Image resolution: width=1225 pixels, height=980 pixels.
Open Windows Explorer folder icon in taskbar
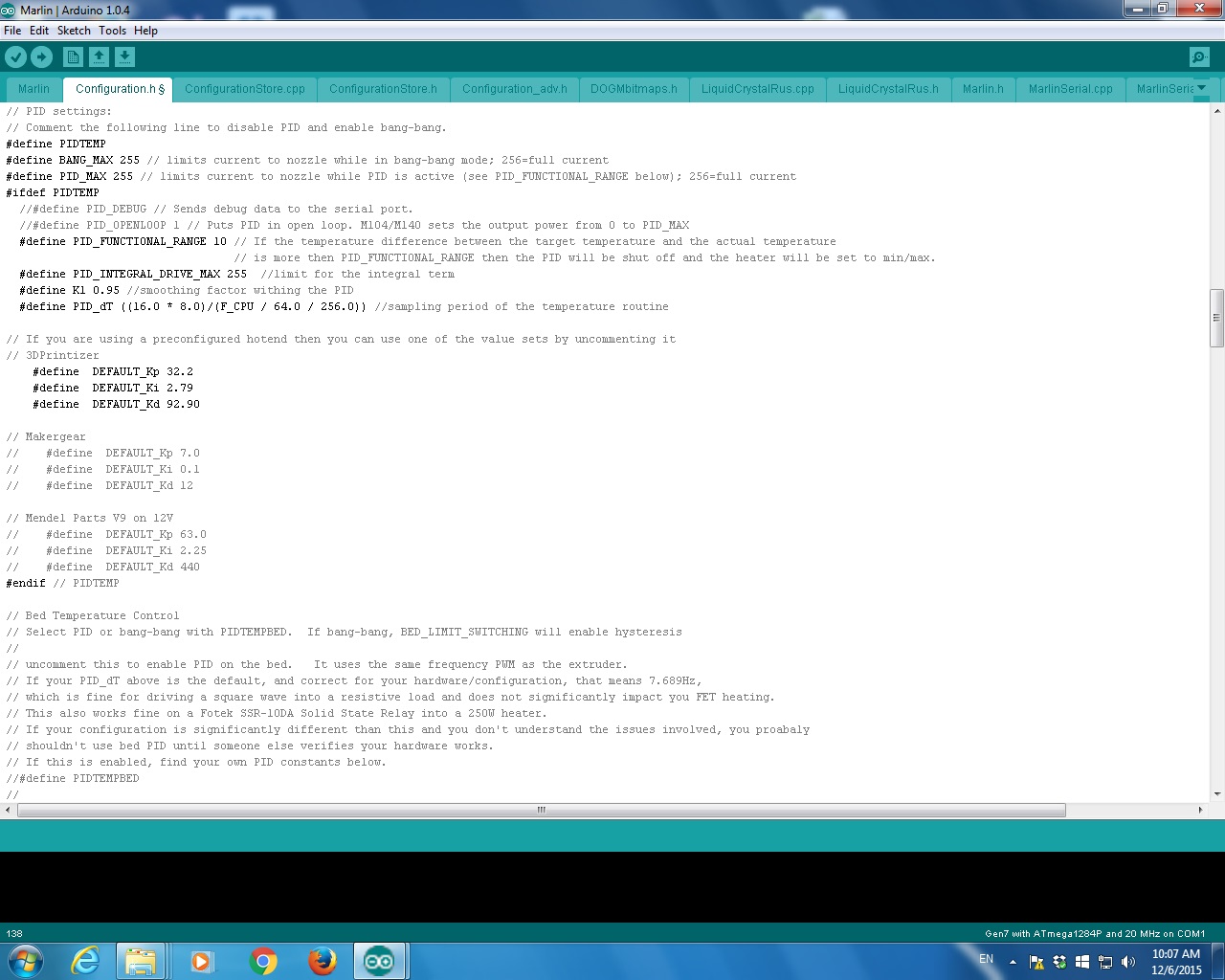[x=141, y=961]
